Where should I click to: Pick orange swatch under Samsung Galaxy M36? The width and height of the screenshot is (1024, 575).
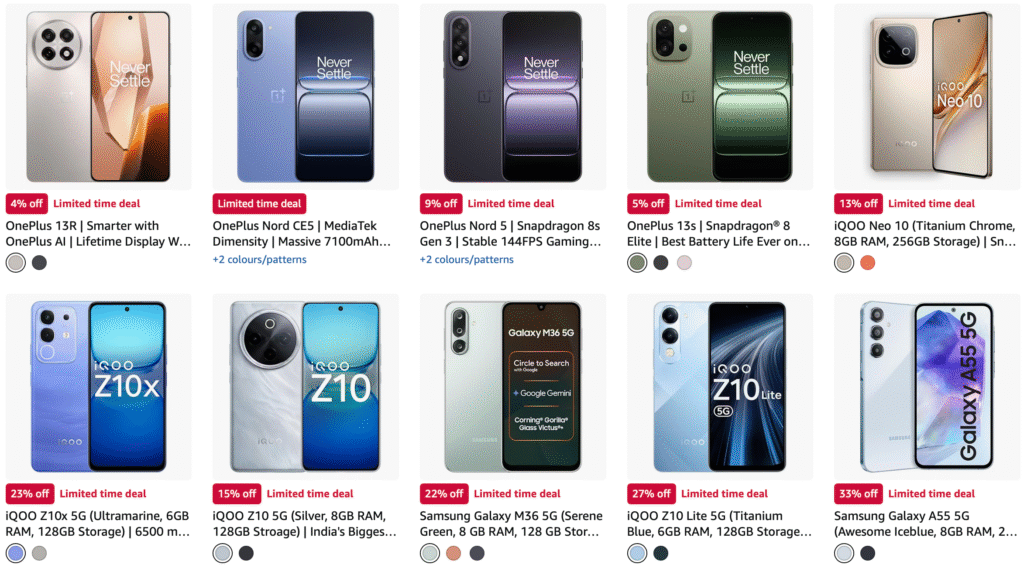pyautogui.click(x=453, y=553)
